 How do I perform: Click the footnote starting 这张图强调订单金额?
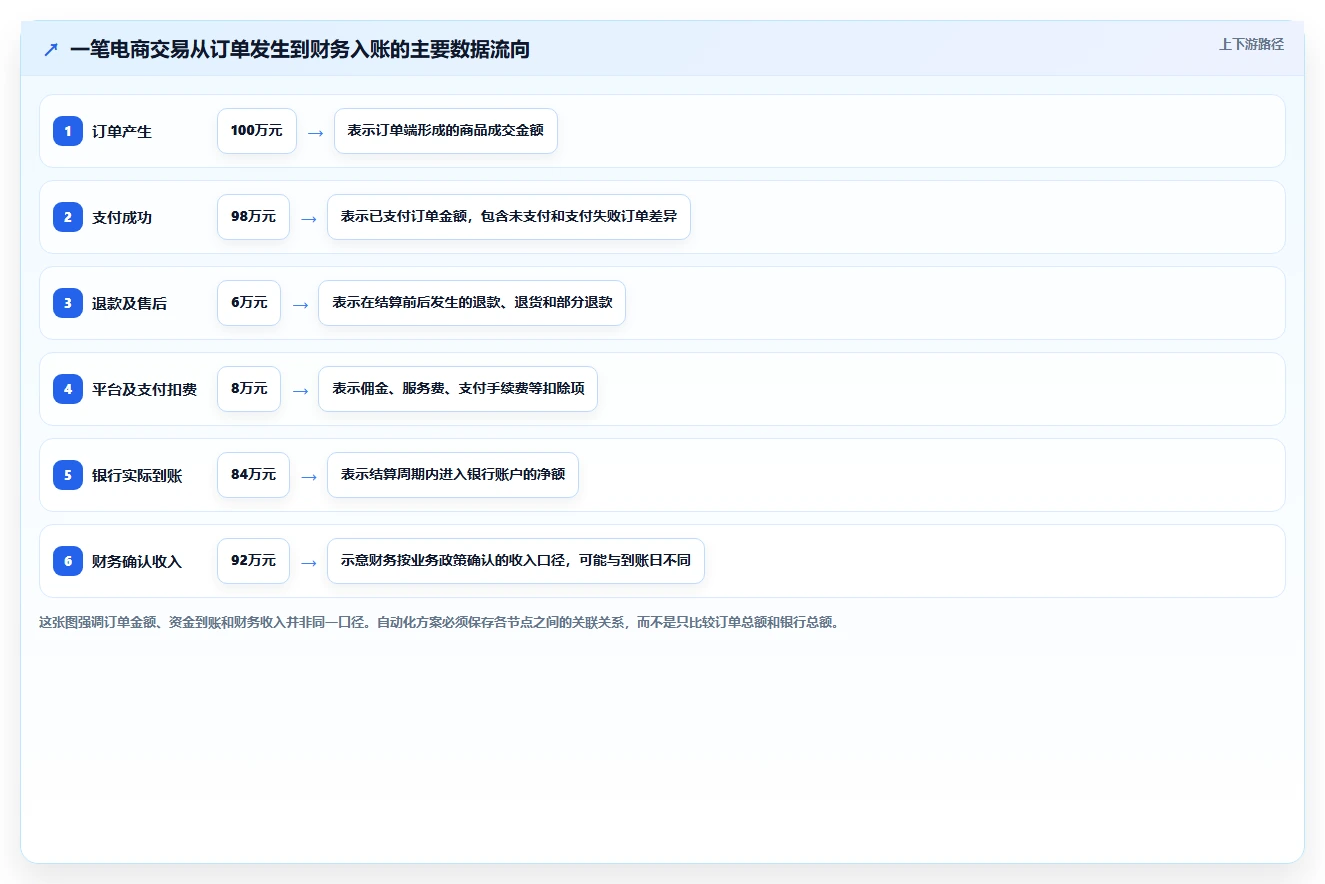click(x=441, y=622)
